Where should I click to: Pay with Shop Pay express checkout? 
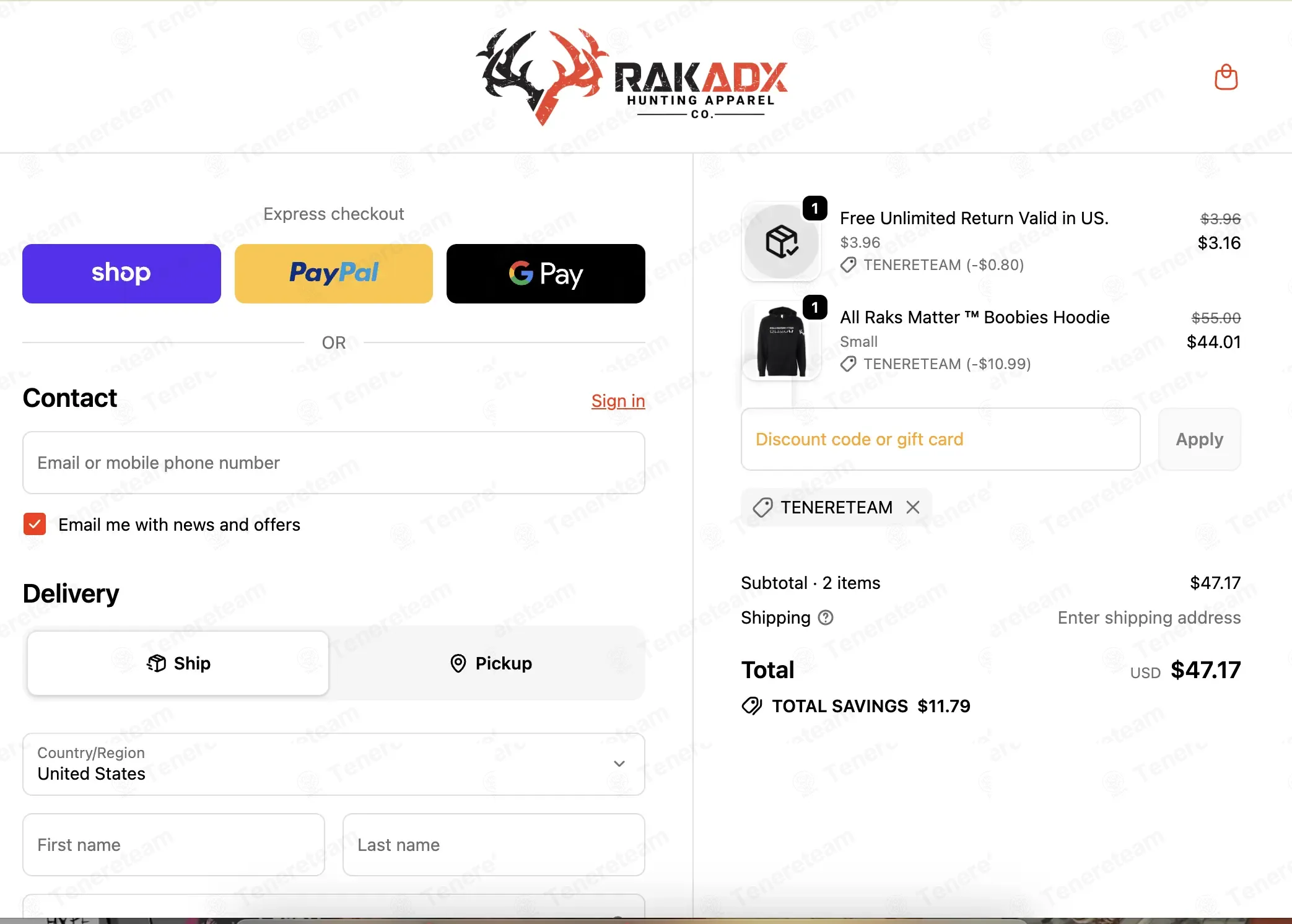tap(121, 274)
